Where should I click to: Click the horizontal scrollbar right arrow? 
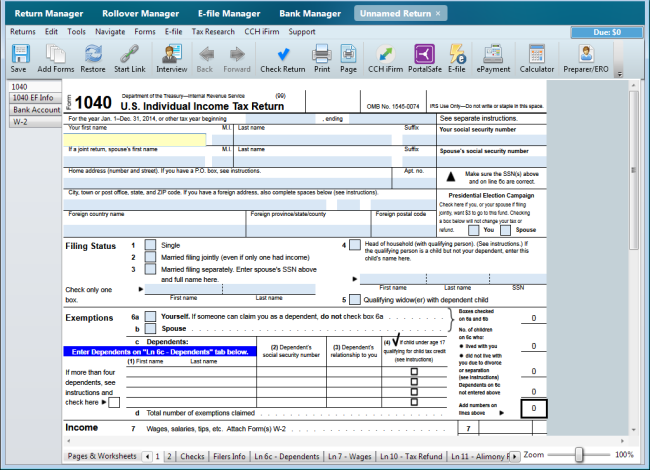622,441
